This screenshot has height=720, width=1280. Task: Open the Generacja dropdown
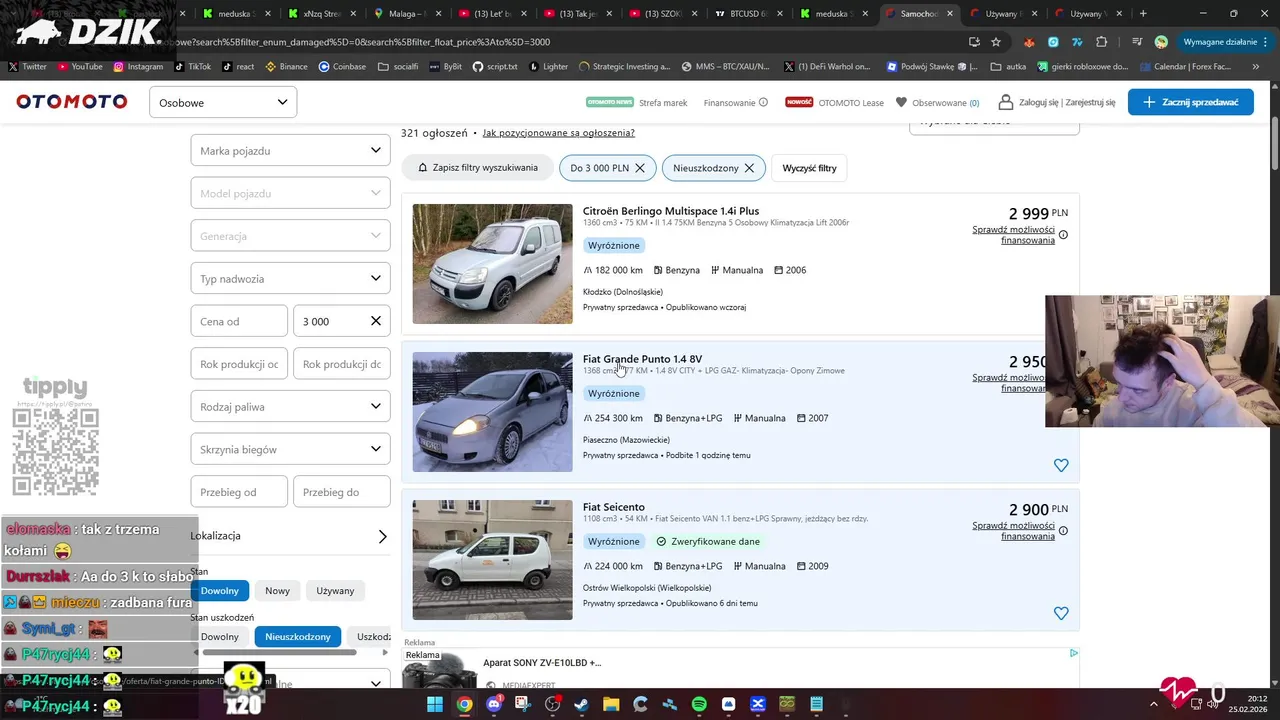pos(290,236)
